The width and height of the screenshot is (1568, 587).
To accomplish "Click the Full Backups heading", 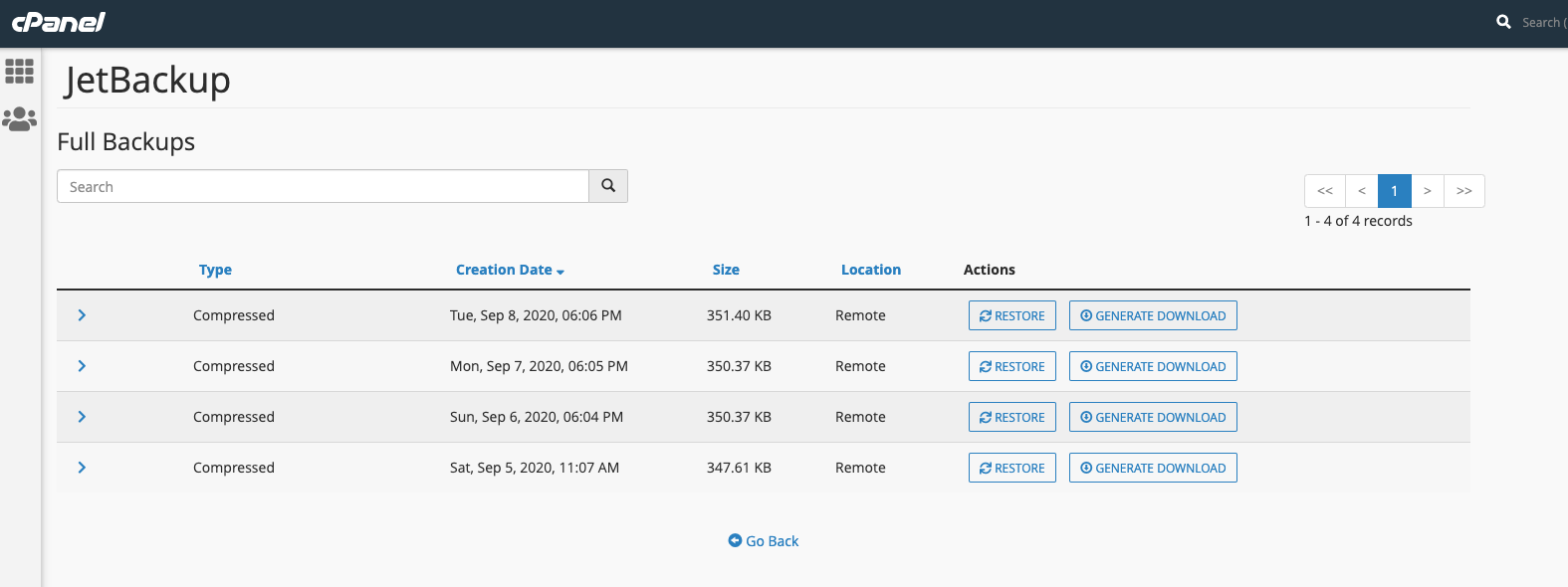I will [x=125, y=142].
